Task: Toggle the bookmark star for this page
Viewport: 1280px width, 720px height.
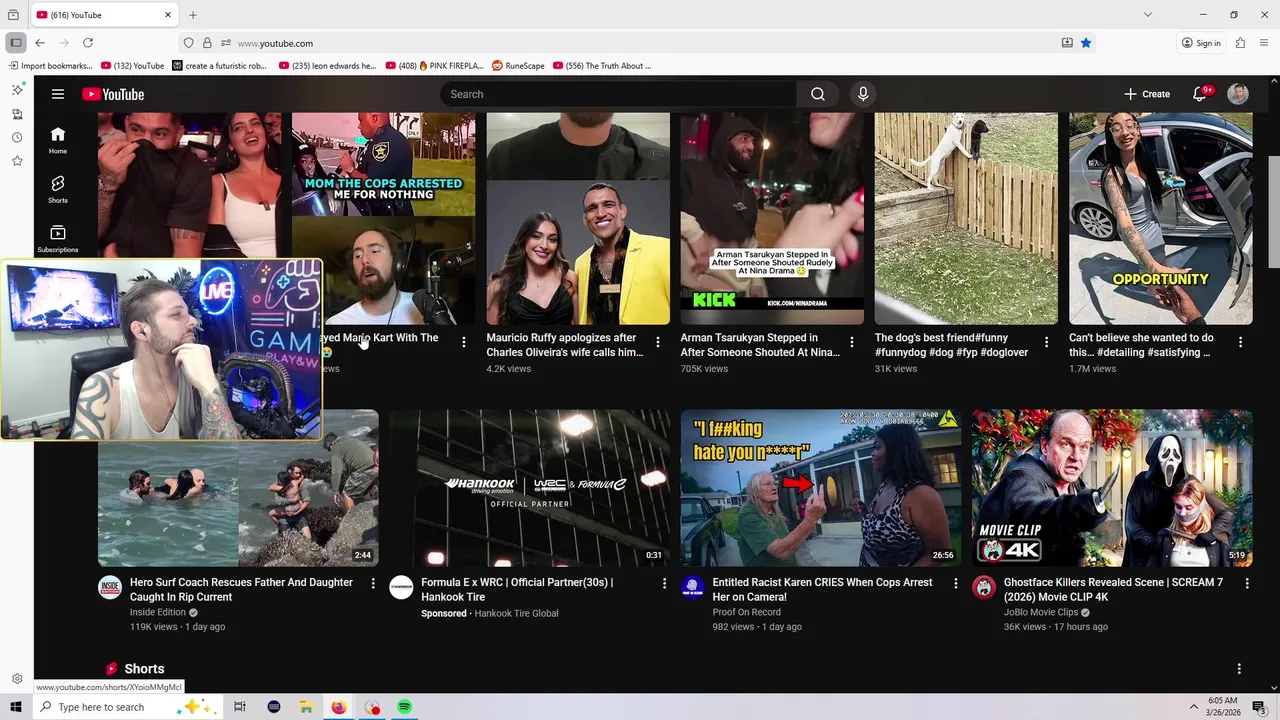Action: 1086,43
